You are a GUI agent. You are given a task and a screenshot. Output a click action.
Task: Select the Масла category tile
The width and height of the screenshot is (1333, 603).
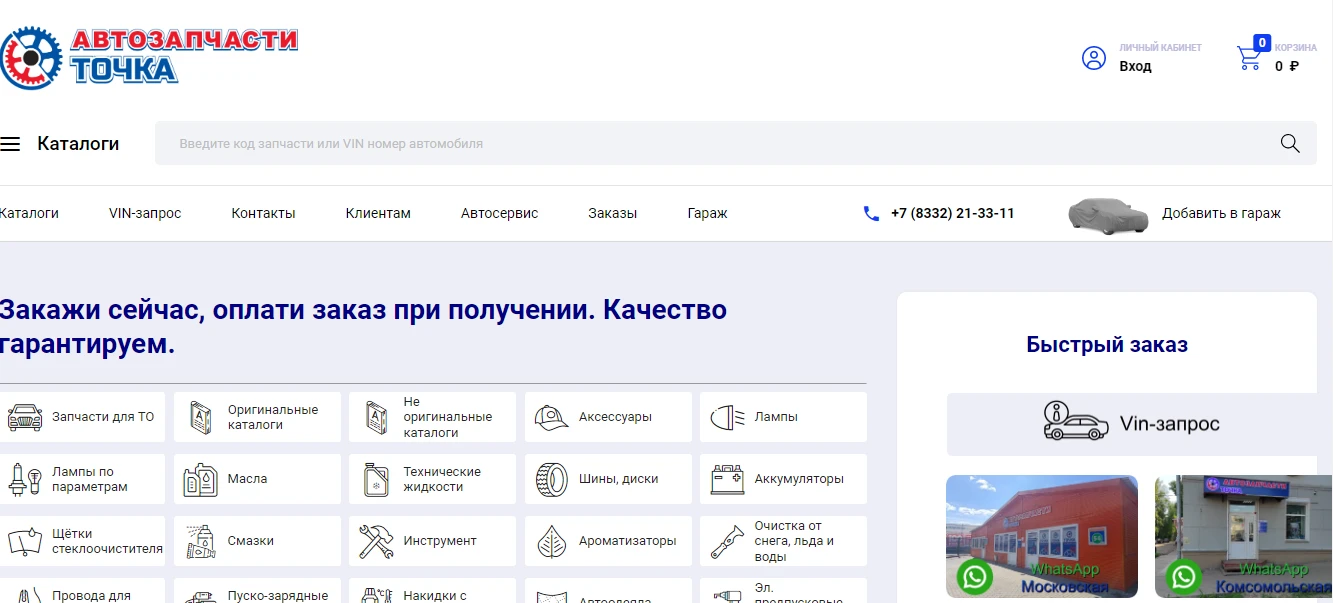click(257, 479)
